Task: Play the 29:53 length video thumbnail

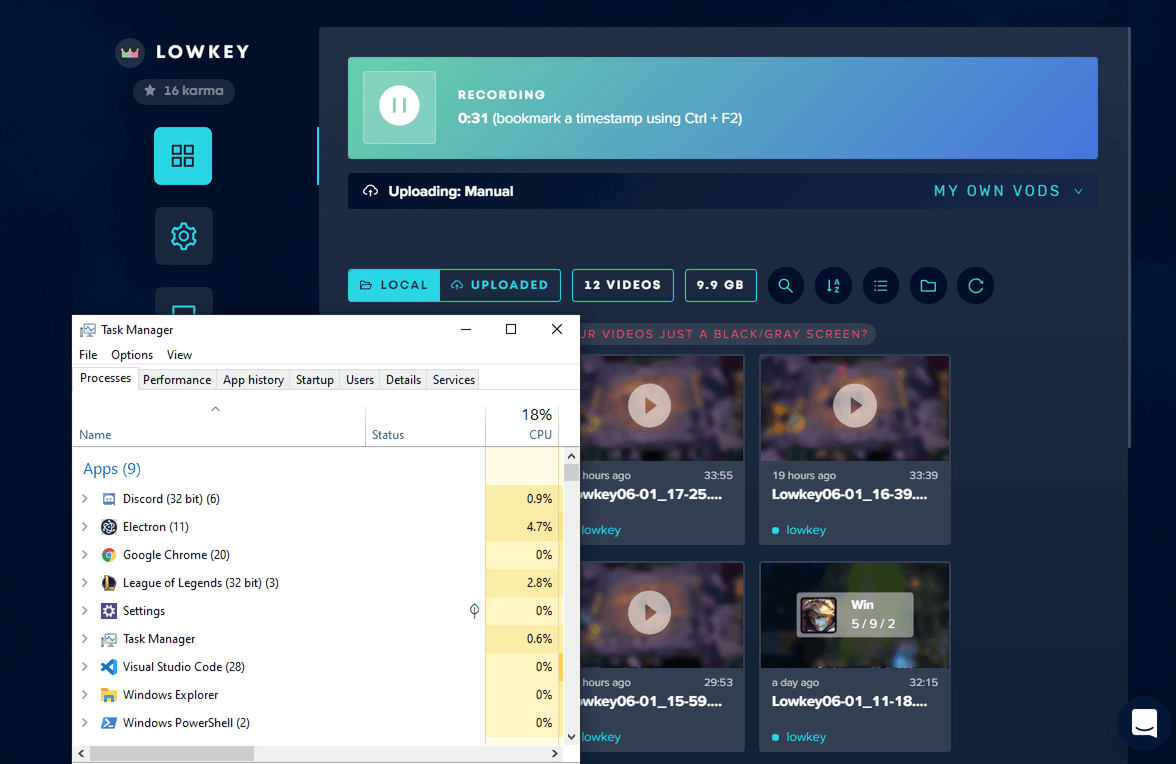Action: (650, 613)
